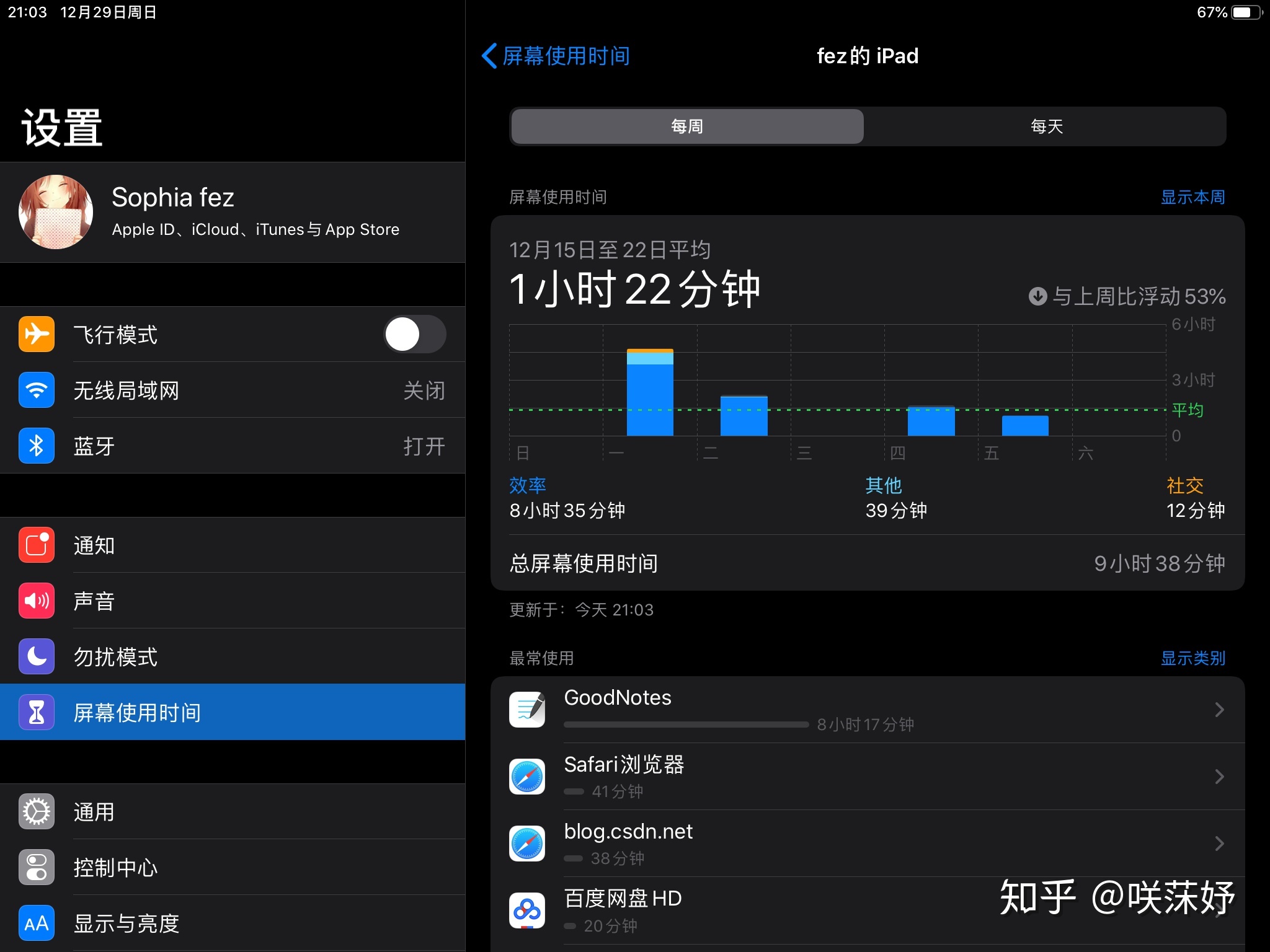Image resolution: width=1270 pixels, height=952 pixels.
Task: Tap the 20分钟 百度网盘 HD duration
Action: pos(611,925)
